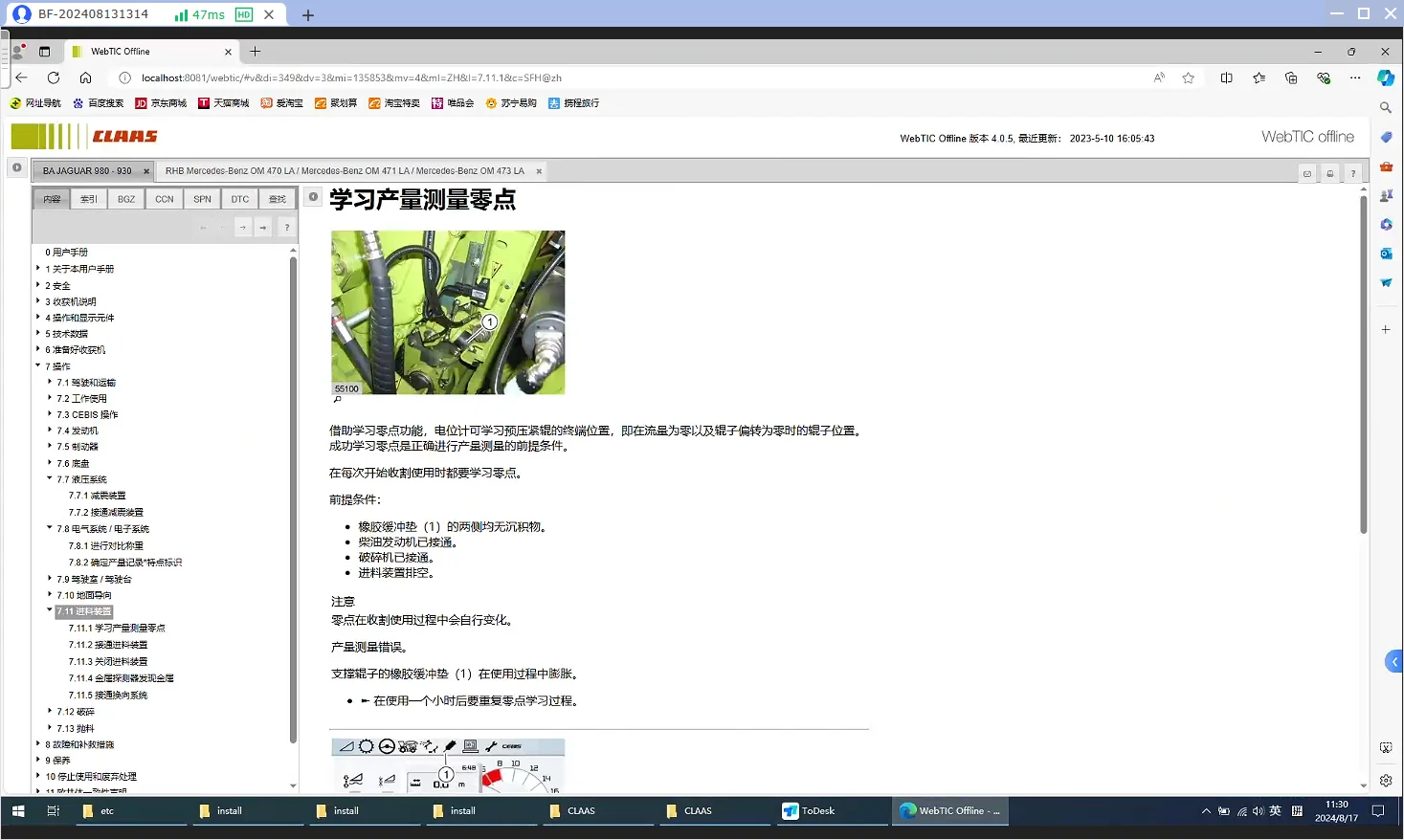Open the navigation panel help question mark
Viewport: 1404px width, 840px height.
(287, 228)
